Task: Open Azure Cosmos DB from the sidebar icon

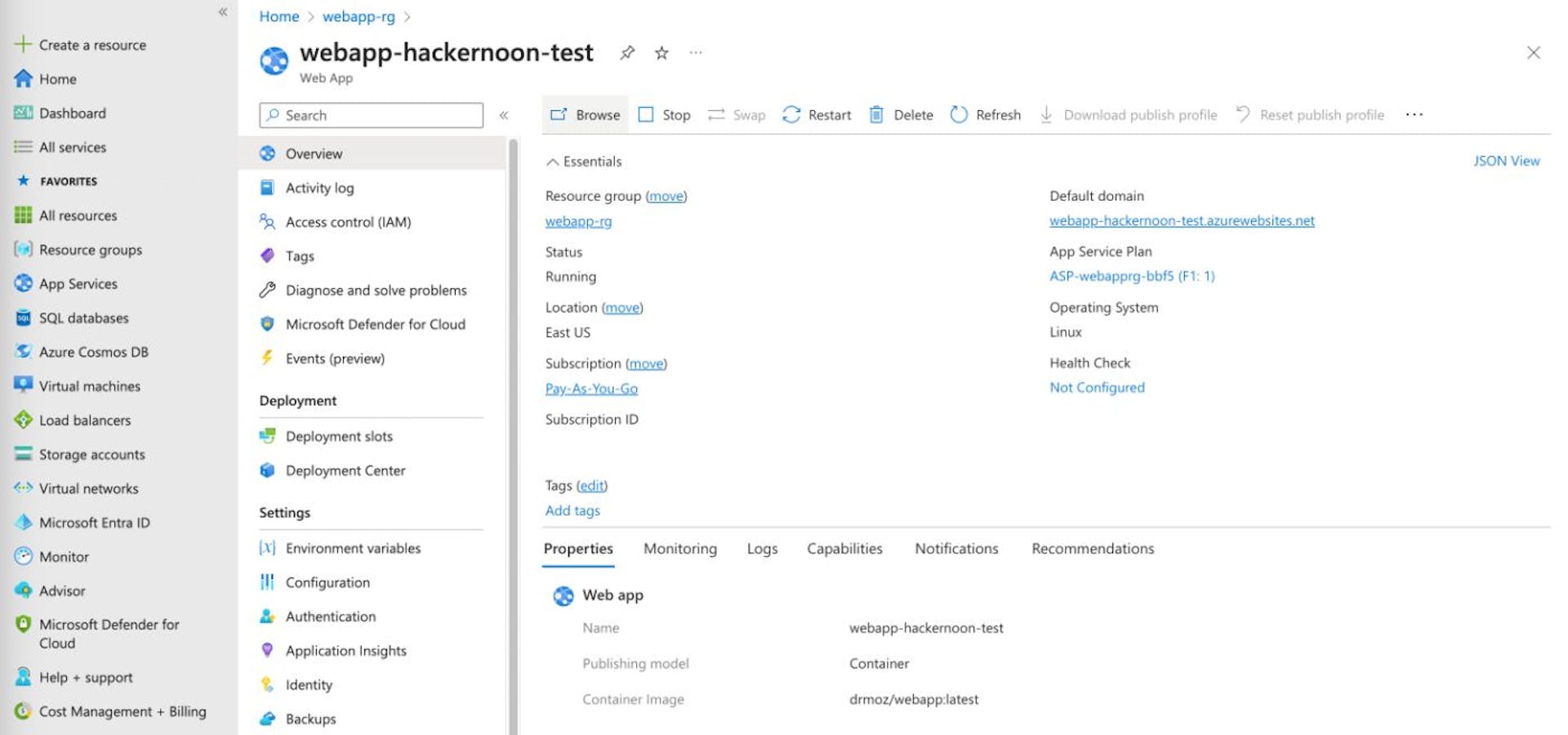Action: click(x=23, y=352)
